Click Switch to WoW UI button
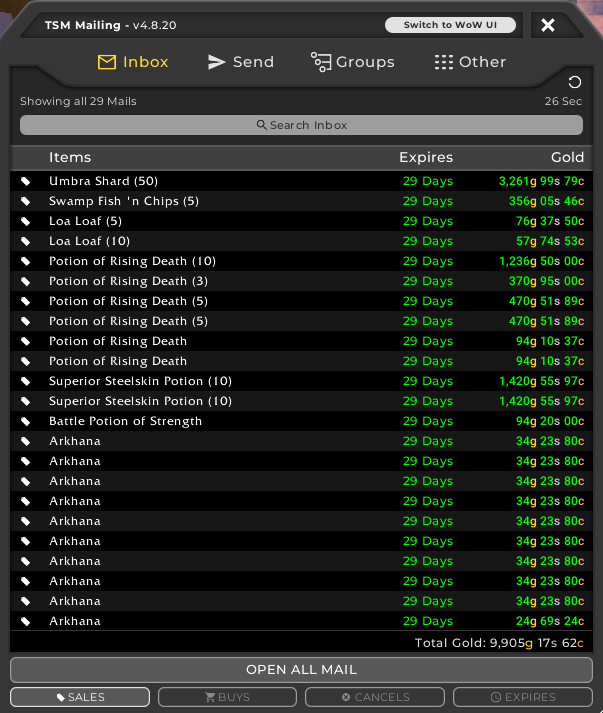Image resolution: width=603 pixels, height=713 pixels. [450, 25]
